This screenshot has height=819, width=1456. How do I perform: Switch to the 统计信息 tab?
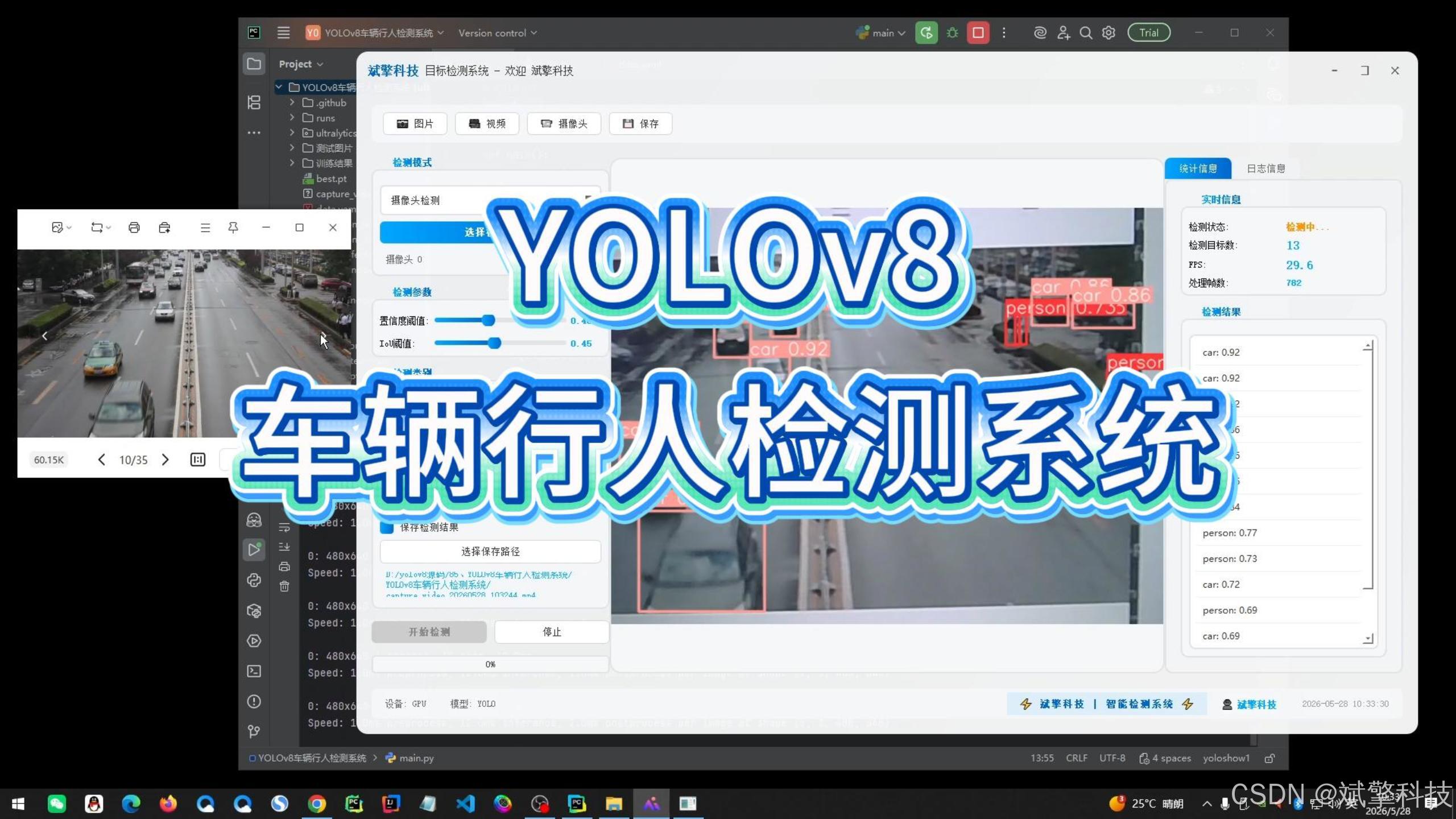[1198, 168]
